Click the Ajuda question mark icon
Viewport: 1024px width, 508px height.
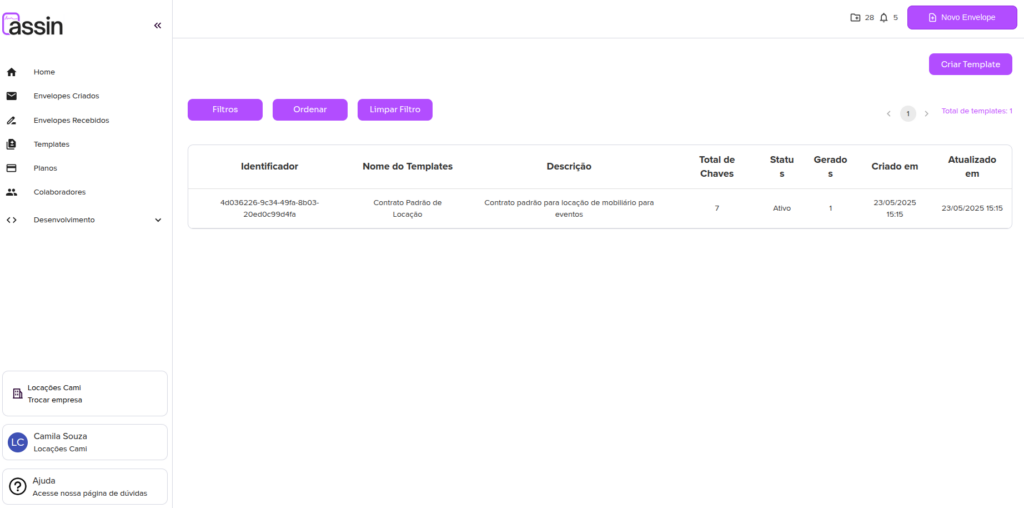pos(17,487)
